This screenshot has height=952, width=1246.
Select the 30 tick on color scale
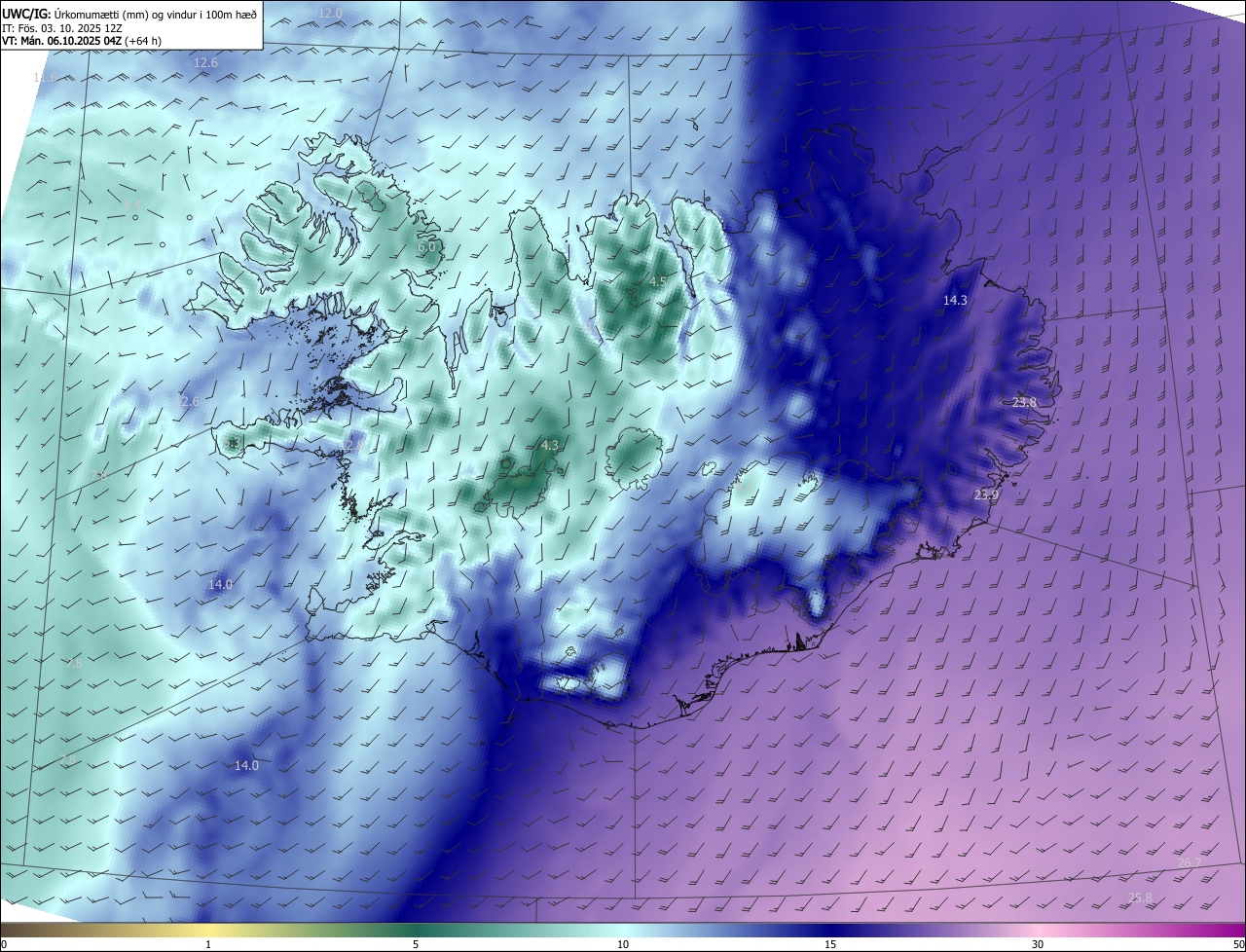click(1038, 944)
